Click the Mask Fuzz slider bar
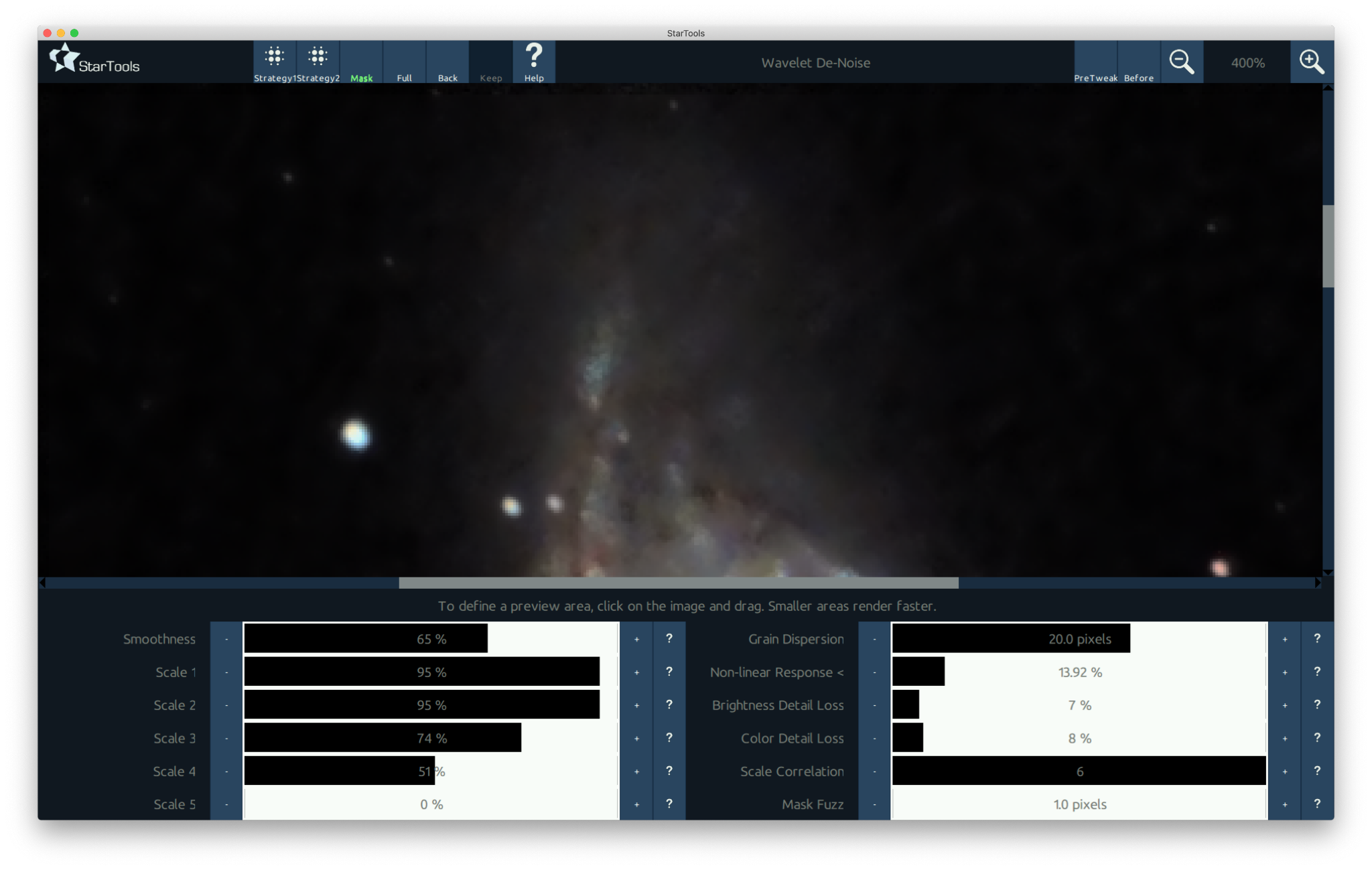The image size is (1372, 870). (x=1079, y=804)
